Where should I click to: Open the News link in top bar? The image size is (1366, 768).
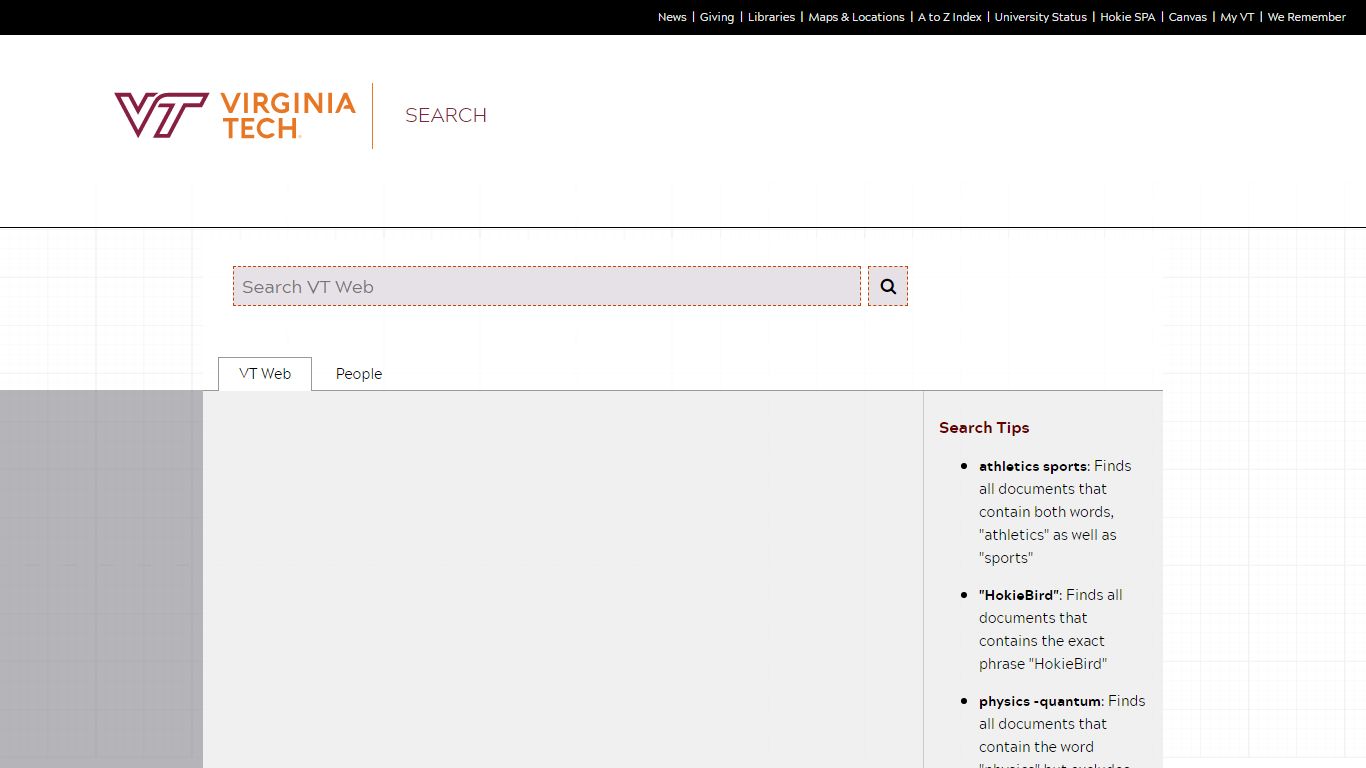[x=672, y=17]
